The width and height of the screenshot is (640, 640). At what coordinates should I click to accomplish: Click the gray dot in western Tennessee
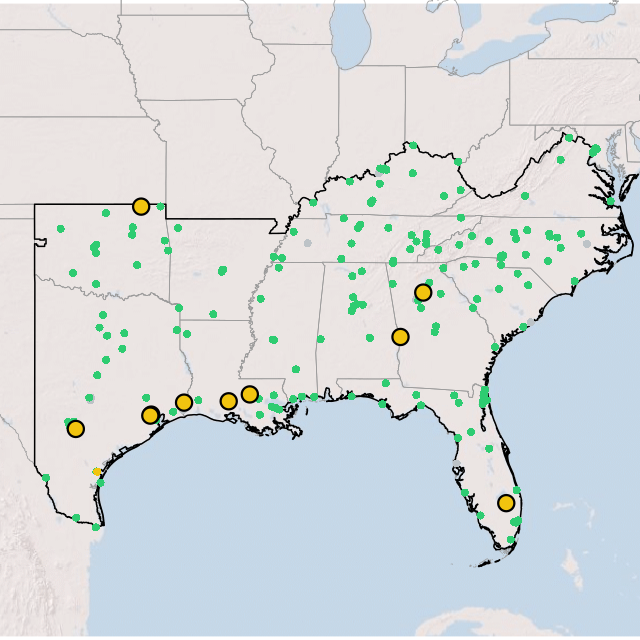tap(308, 243)
